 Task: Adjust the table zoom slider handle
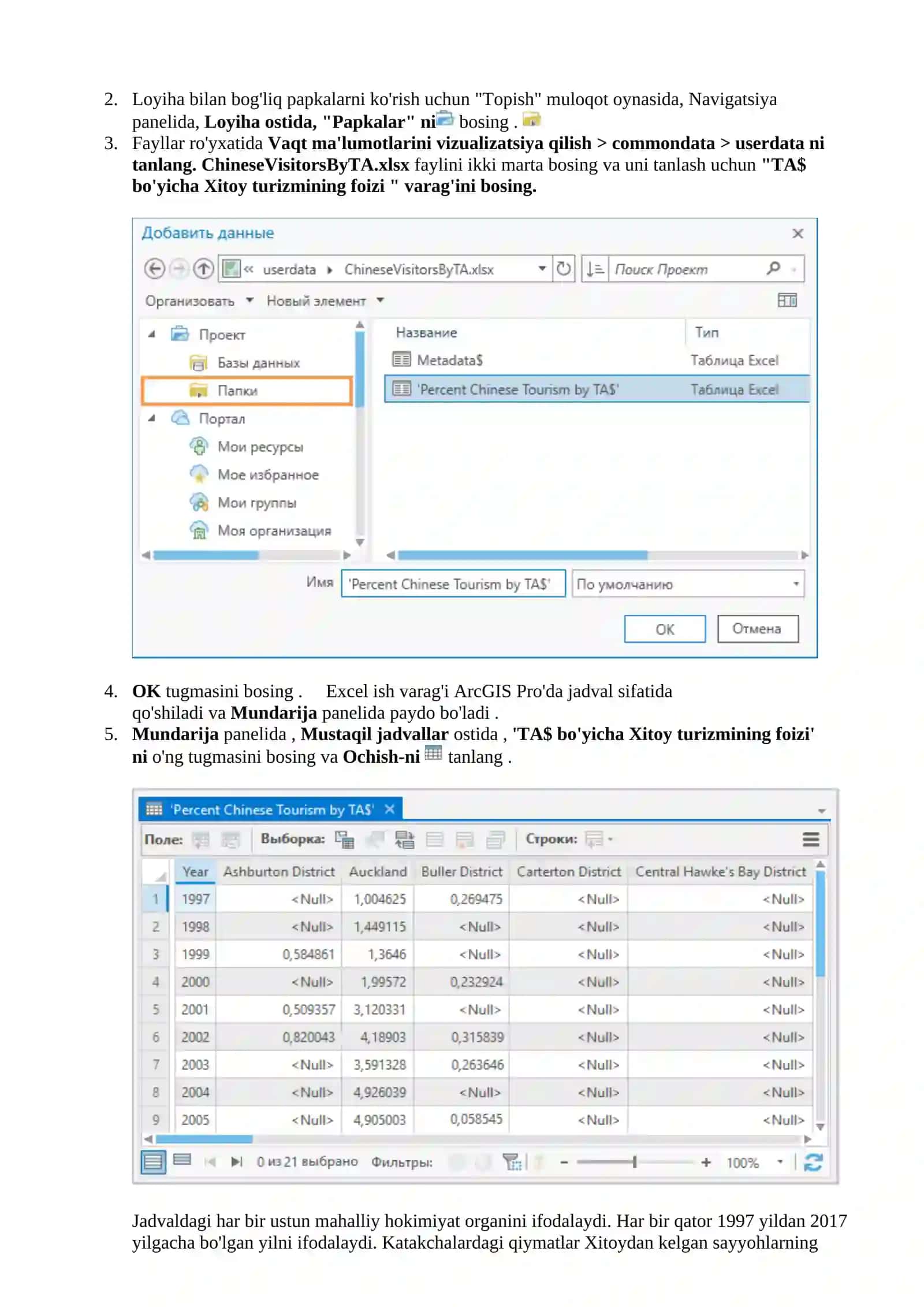pyautogui.click(x=634, y=1162)
